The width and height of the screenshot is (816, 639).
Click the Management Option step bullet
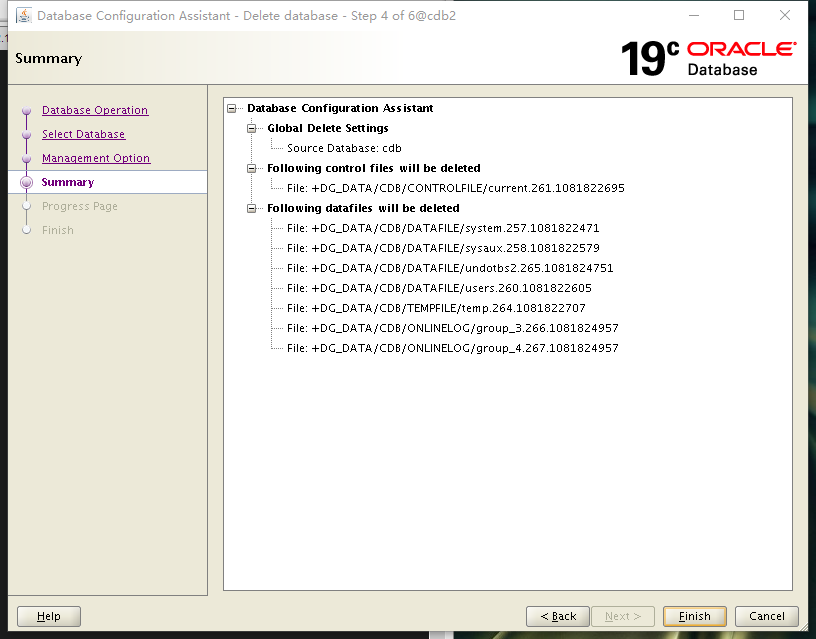pos(27,158)
